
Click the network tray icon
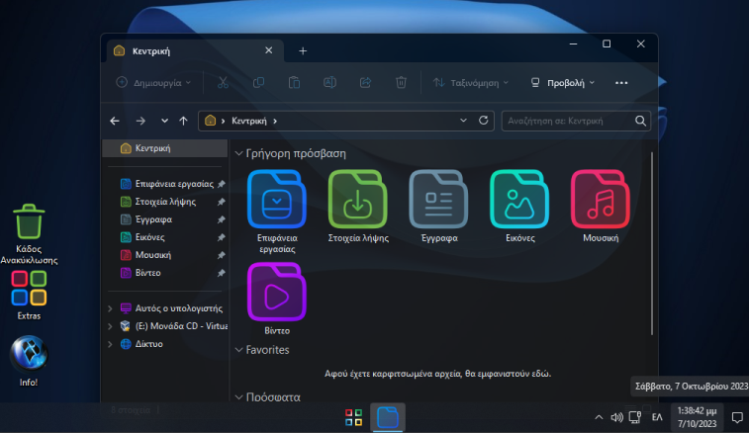click(x=635, y=417)
